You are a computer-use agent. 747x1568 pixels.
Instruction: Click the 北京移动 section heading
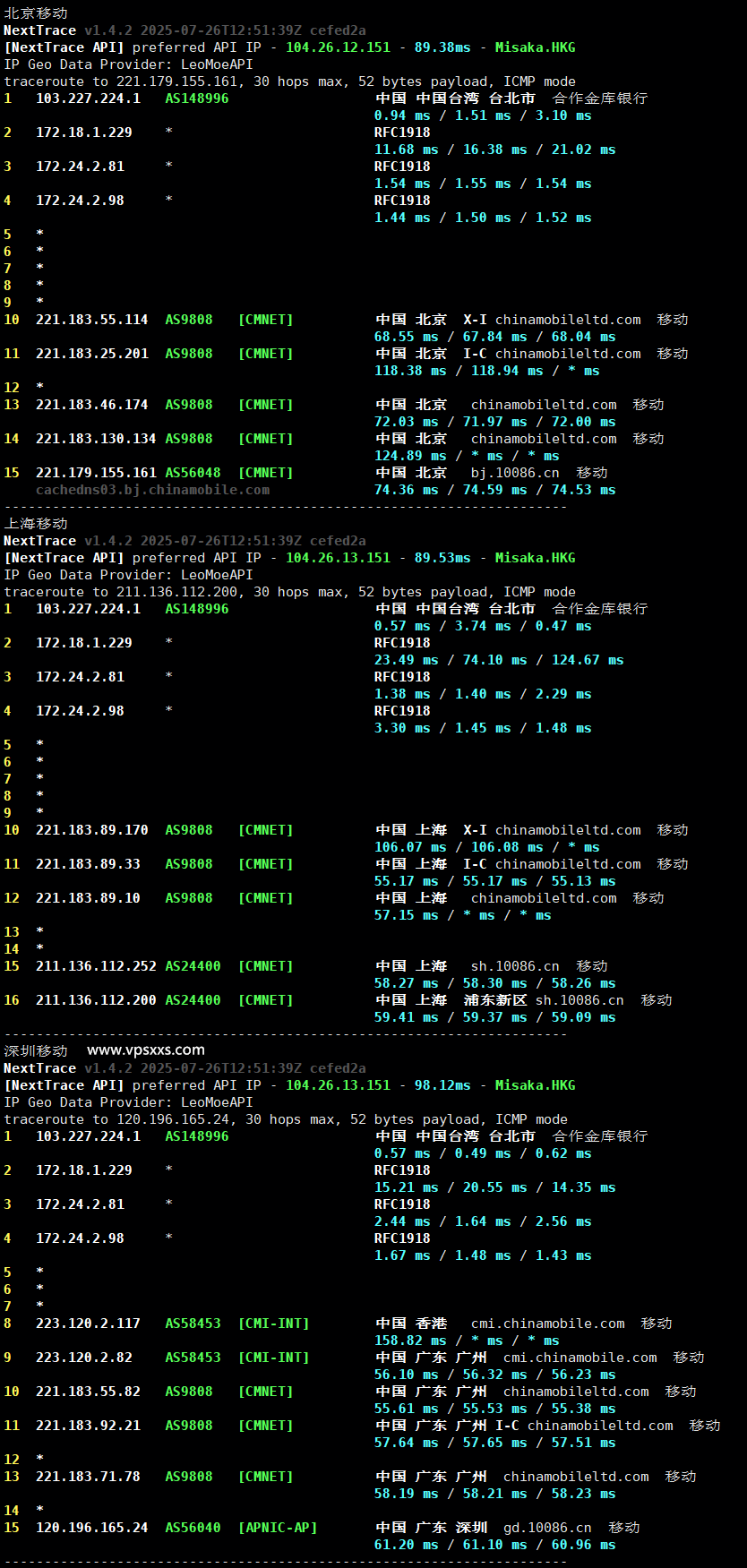(x=36, y=13)
